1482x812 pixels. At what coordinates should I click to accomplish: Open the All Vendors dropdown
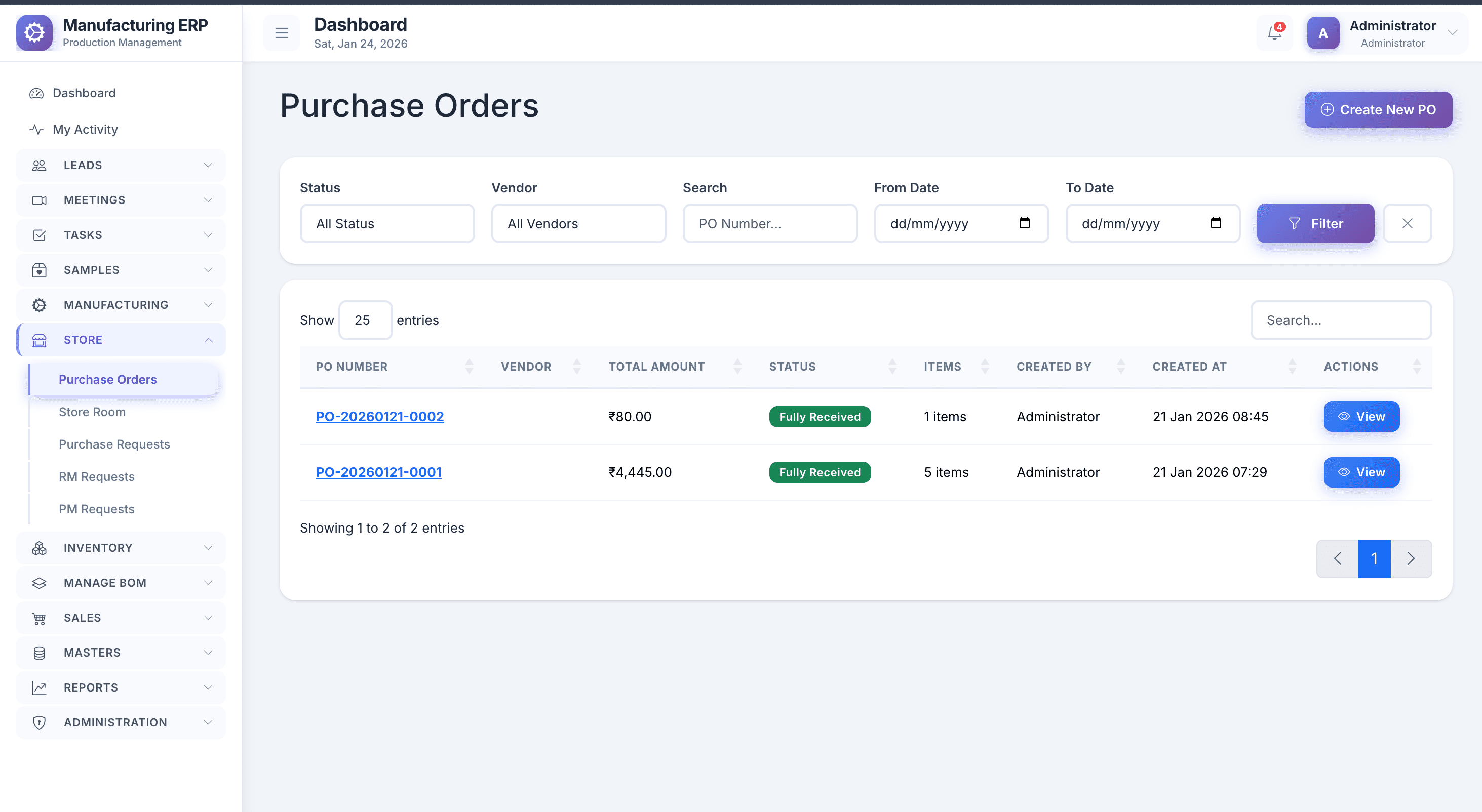pyautogui.click(x=578, y=224)
